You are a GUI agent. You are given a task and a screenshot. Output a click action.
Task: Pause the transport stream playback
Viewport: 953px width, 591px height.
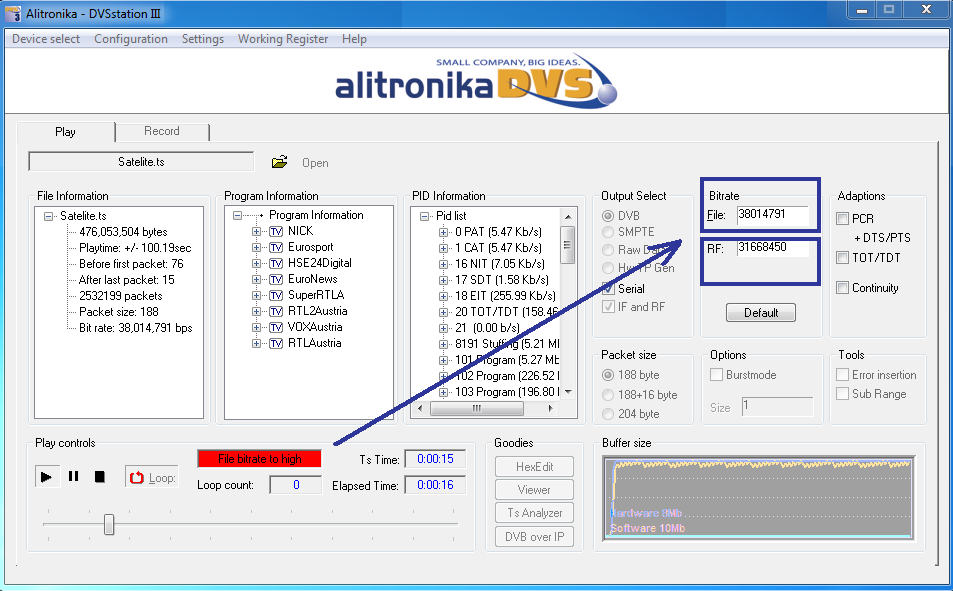coord(73,477)
